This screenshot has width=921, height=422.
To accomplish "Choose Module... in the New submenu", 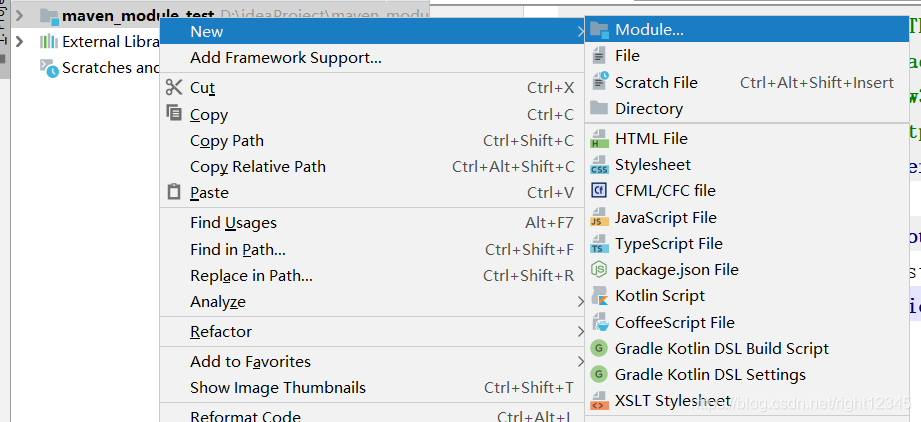I will (747, 29).
